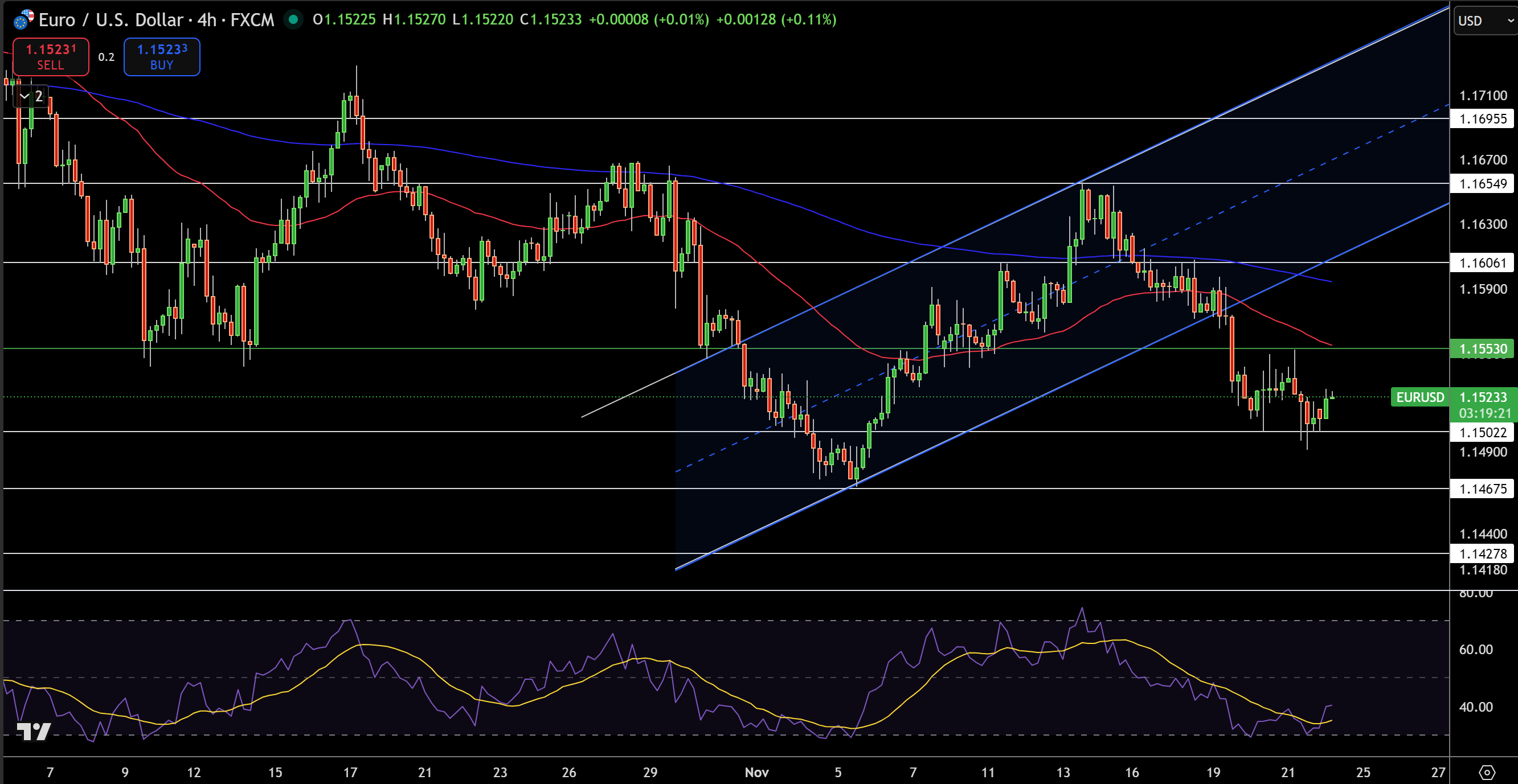Select the 0.2 trade quantity field
Viewport: 1518px width, 784px height.
click(107, 56)
